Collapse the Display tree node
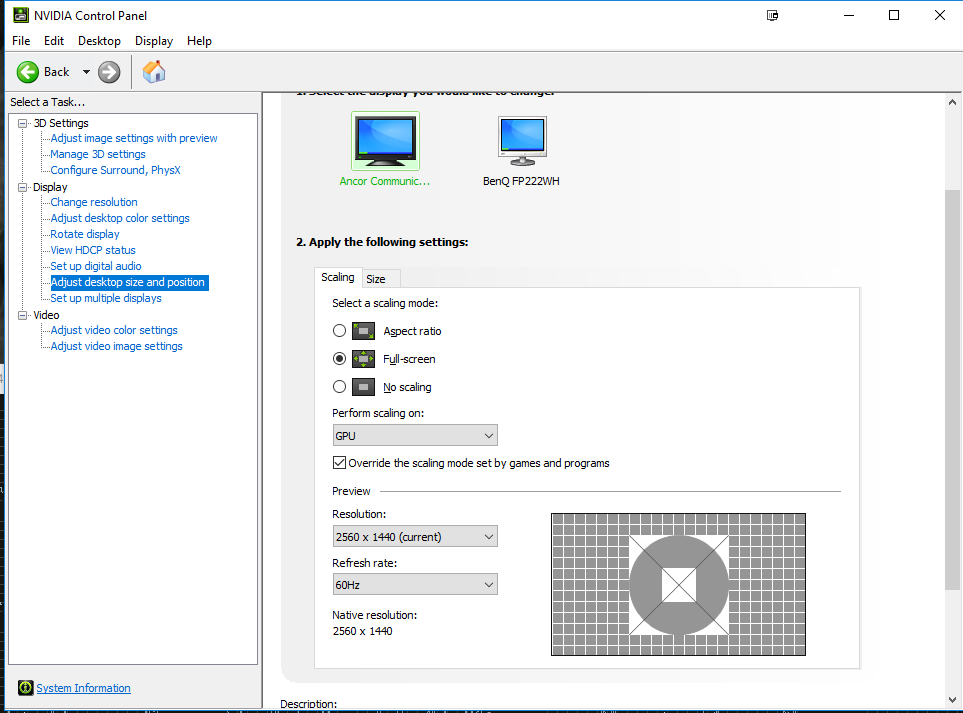This screenshot has height=713, width=963. click(23, 187)
